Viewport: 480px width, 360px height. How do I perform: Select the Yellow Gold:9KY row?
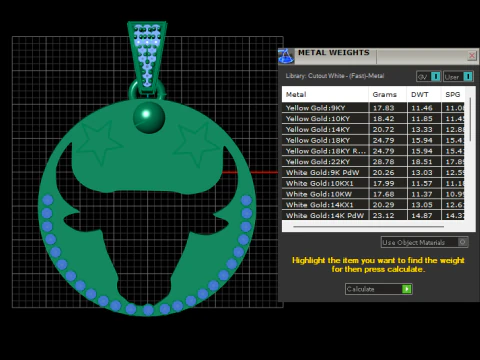coord(373,108)
